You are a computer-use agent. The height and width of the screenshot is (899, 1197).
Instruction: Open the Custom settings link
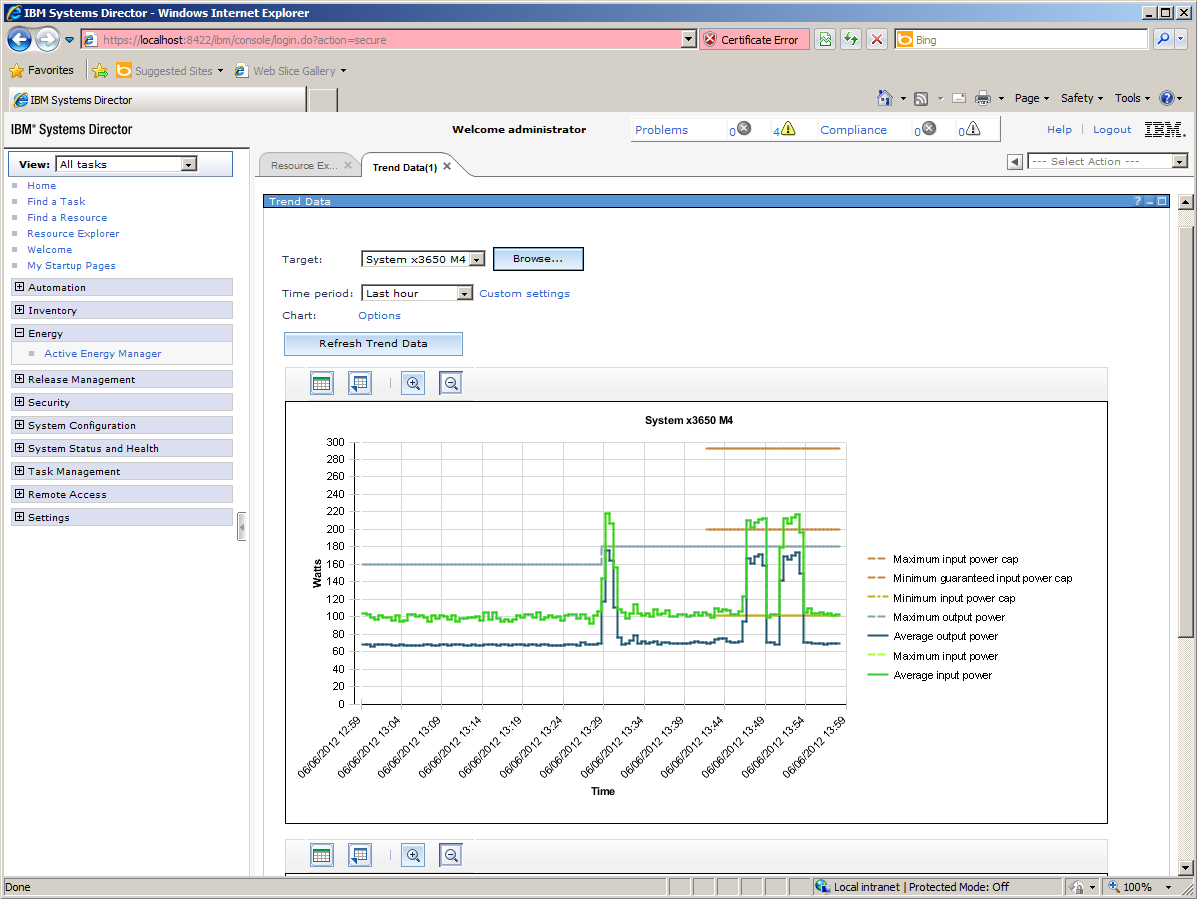[524, 293]
